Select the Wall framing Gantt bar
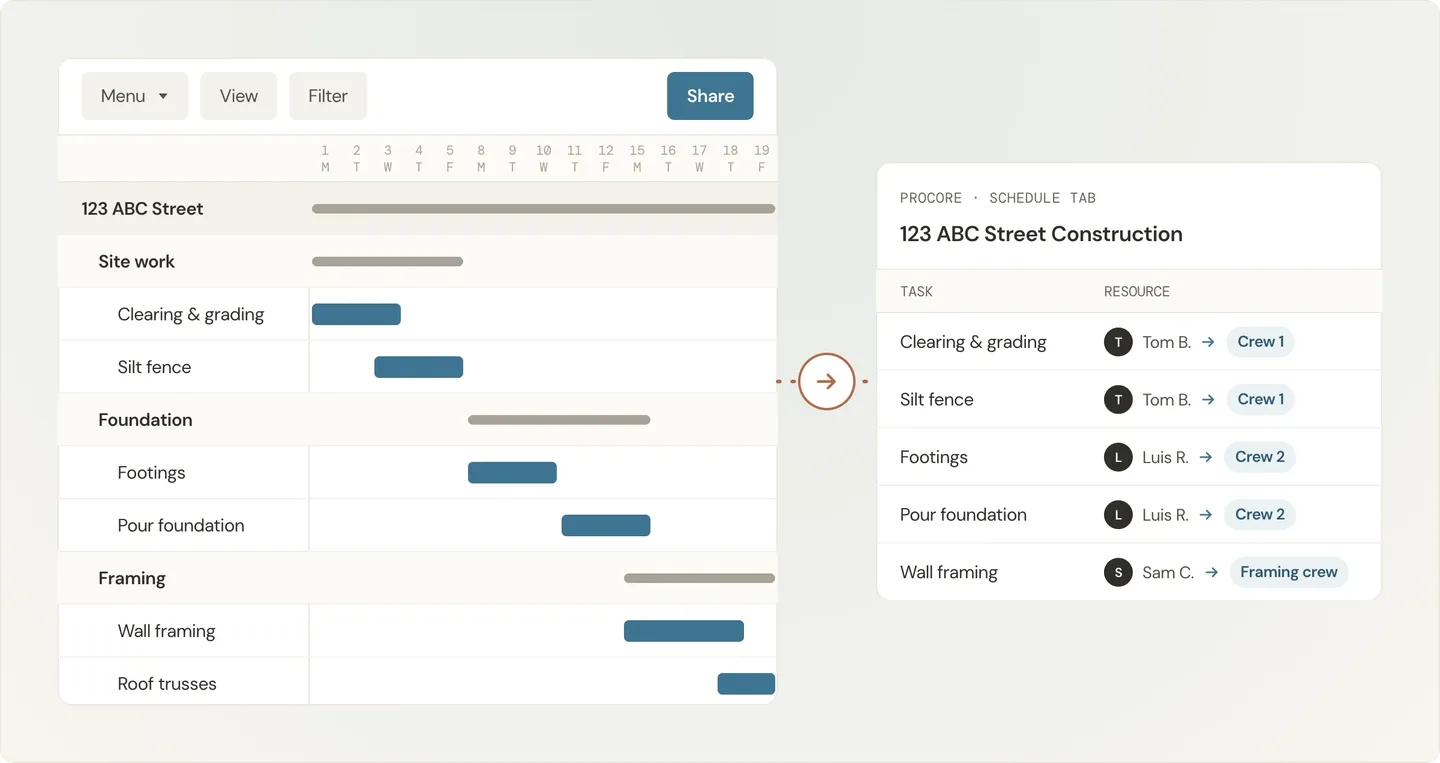 pos(684,631)
